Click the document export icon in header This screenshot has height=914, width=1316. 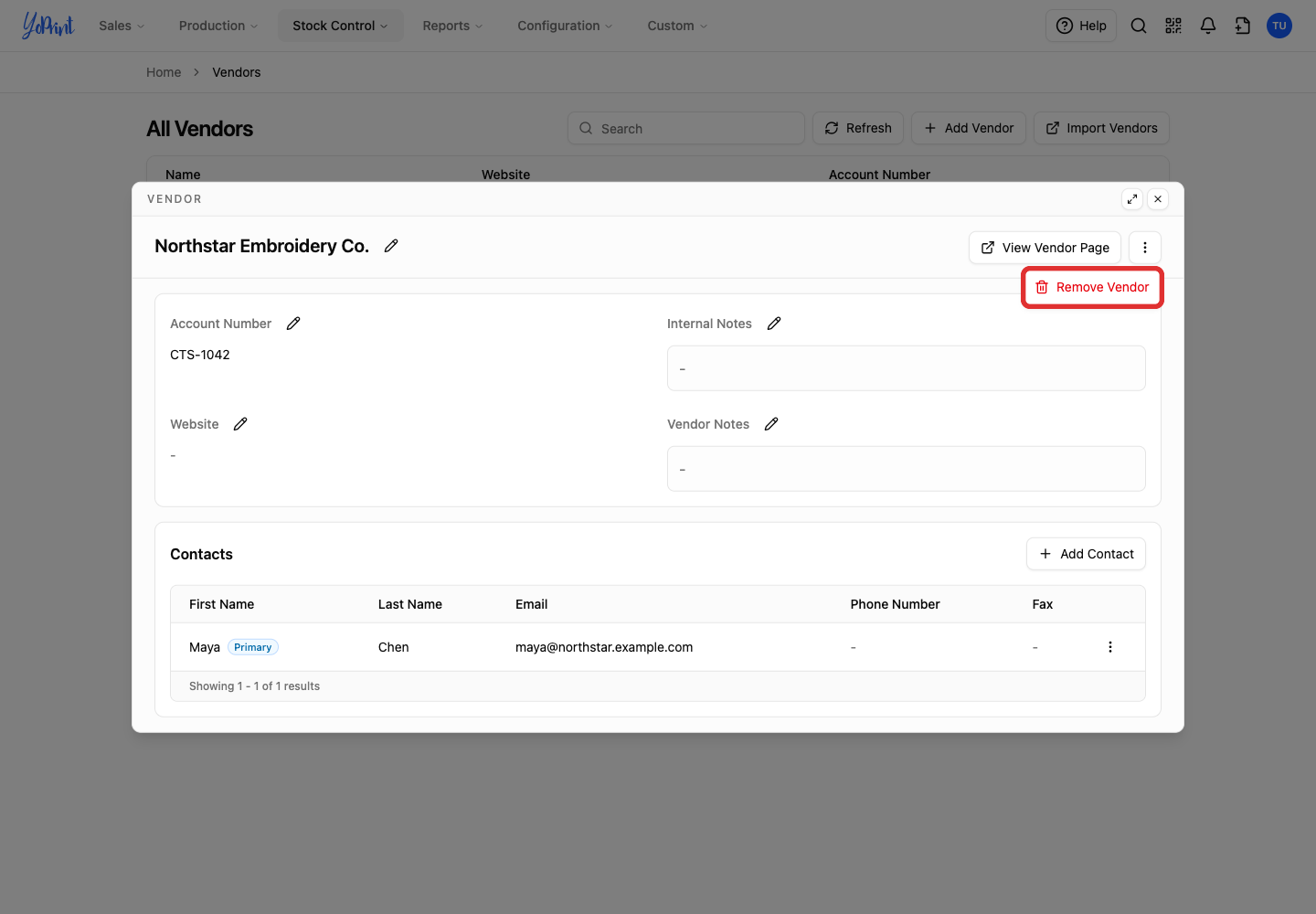pos(1243,26)
